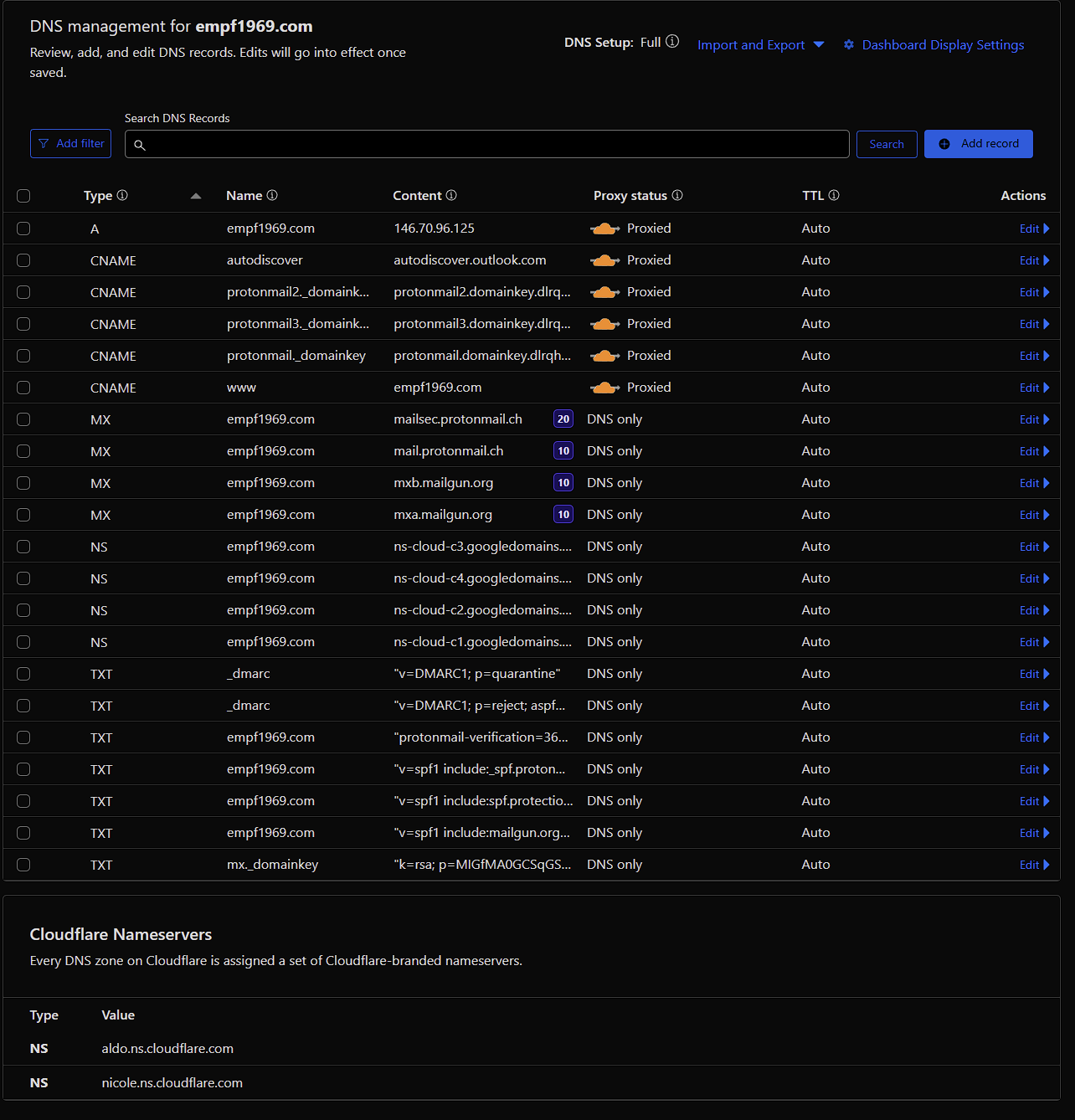Viewport: 1075px width, 1120px height.
Task: Click the Content column header label
Action: pyautogui.click(x=417, y=196)
